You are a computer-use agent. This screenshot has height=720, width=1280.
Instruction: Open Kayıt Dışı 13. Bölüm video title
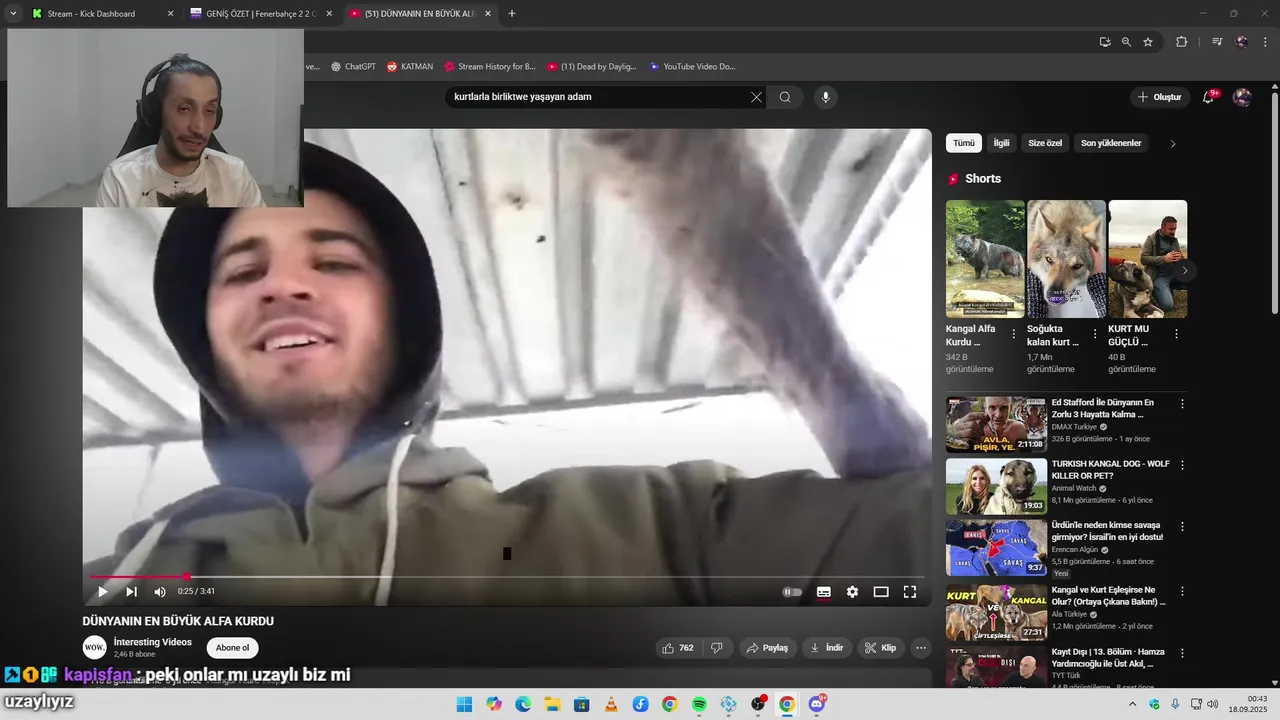[1108, 657]
